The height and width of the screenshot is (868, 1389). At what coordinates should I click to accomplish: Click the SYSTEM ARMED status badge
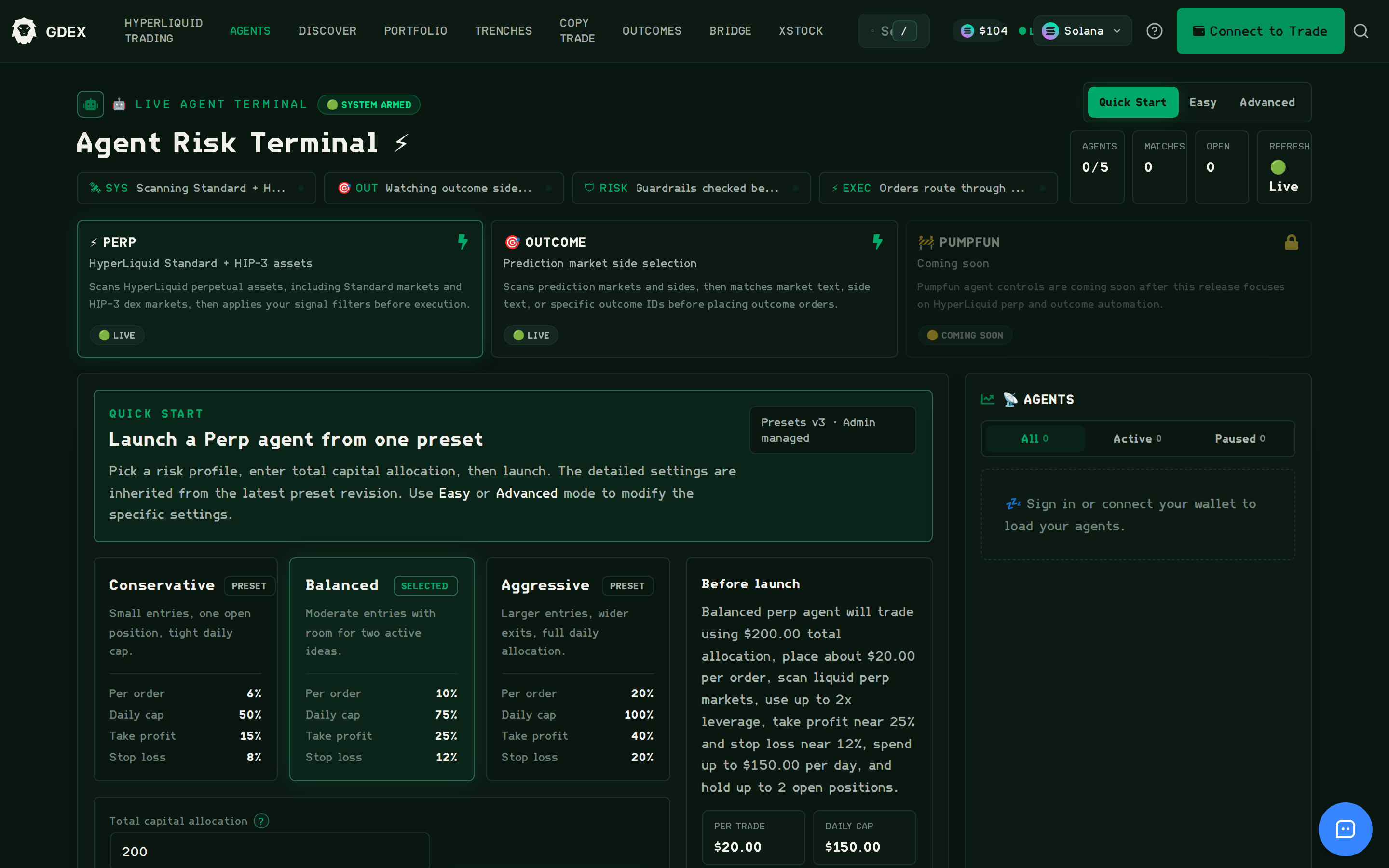[x=368, y=105]
